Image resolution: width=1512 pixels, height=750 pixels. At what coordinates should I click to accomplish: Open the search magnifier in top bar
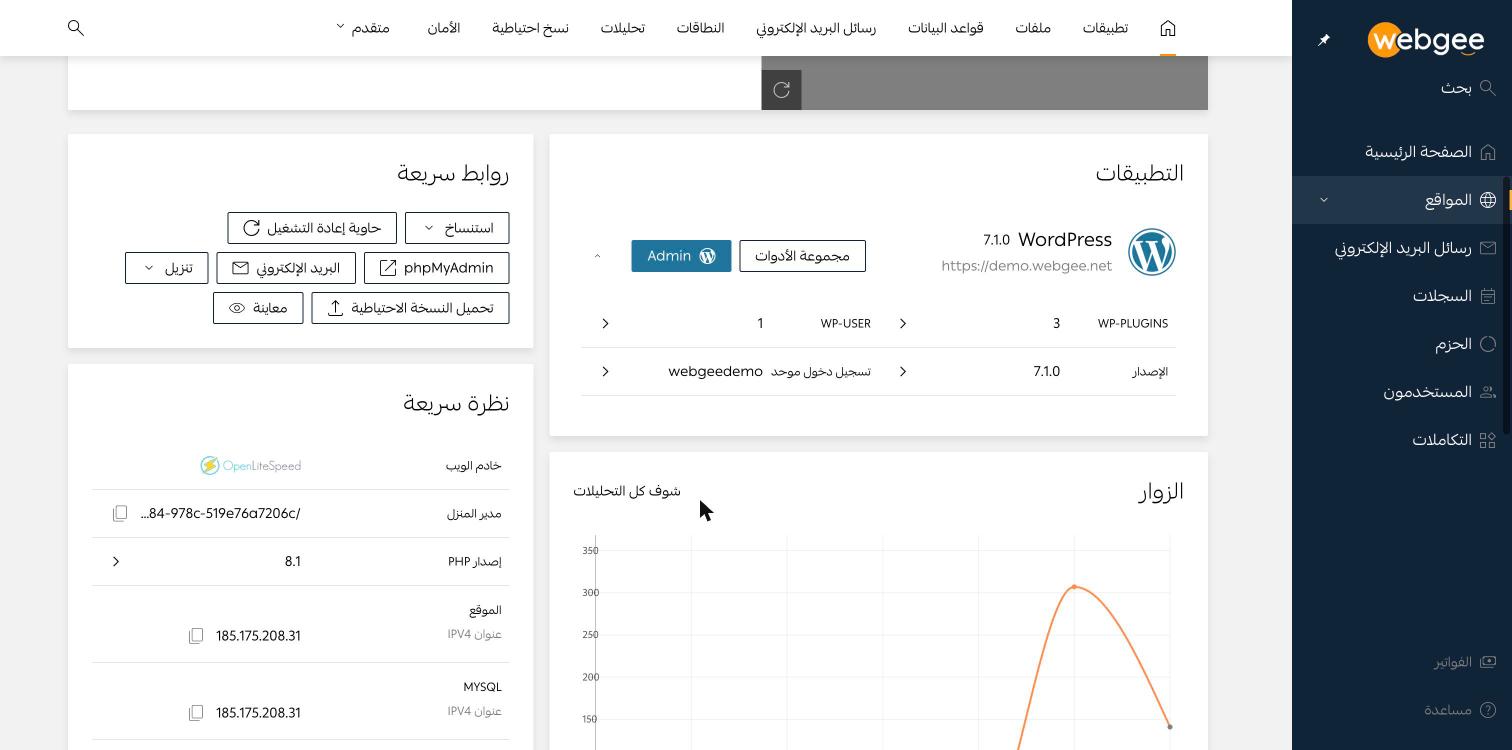pyautogui.click(x=76, y=28)
